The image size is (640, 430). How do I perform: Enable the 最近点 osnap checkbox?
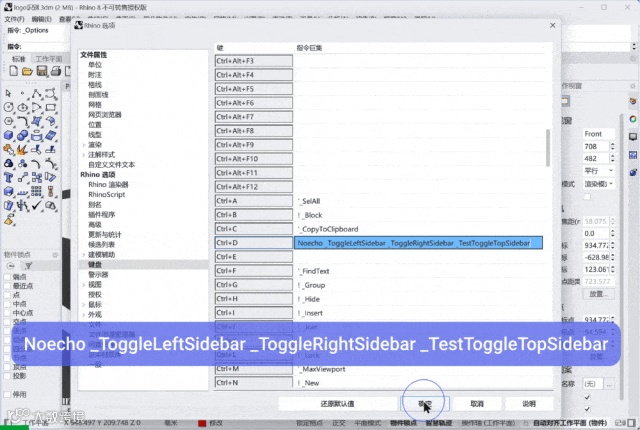point(7,286)
